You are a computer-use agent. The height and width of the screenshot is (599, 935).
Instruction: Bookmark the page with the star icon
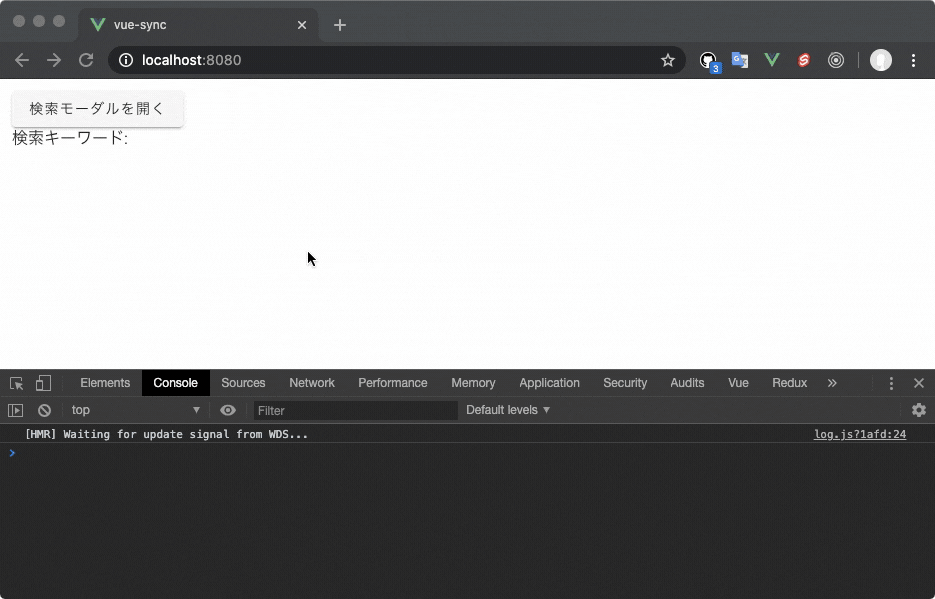[x=668, y=60]
